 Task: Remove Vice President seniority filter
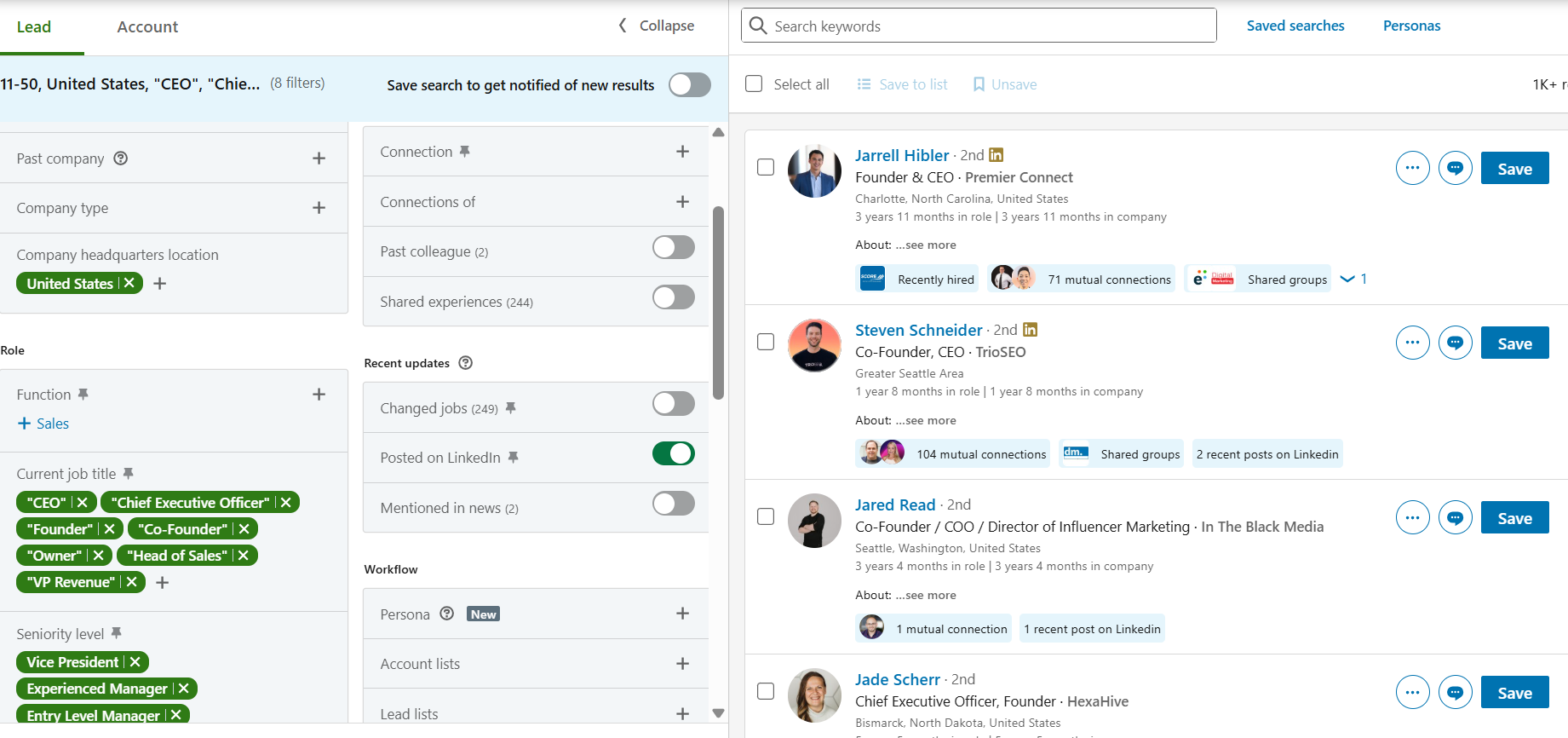[x=135, y=662]
